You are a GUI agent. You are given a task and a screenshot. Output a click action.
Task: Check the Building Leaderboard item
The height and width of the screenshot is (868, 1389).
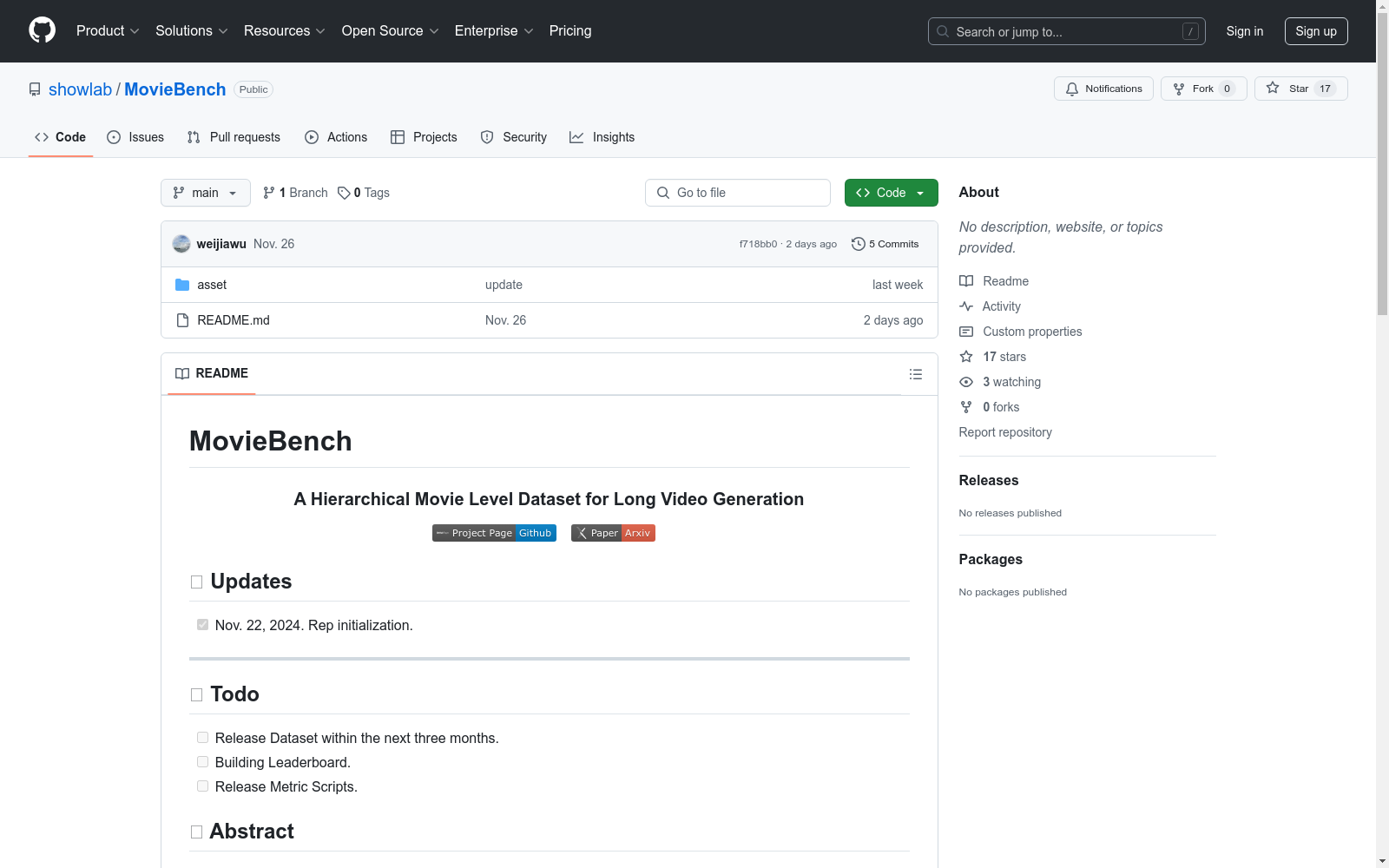[202, 761]
